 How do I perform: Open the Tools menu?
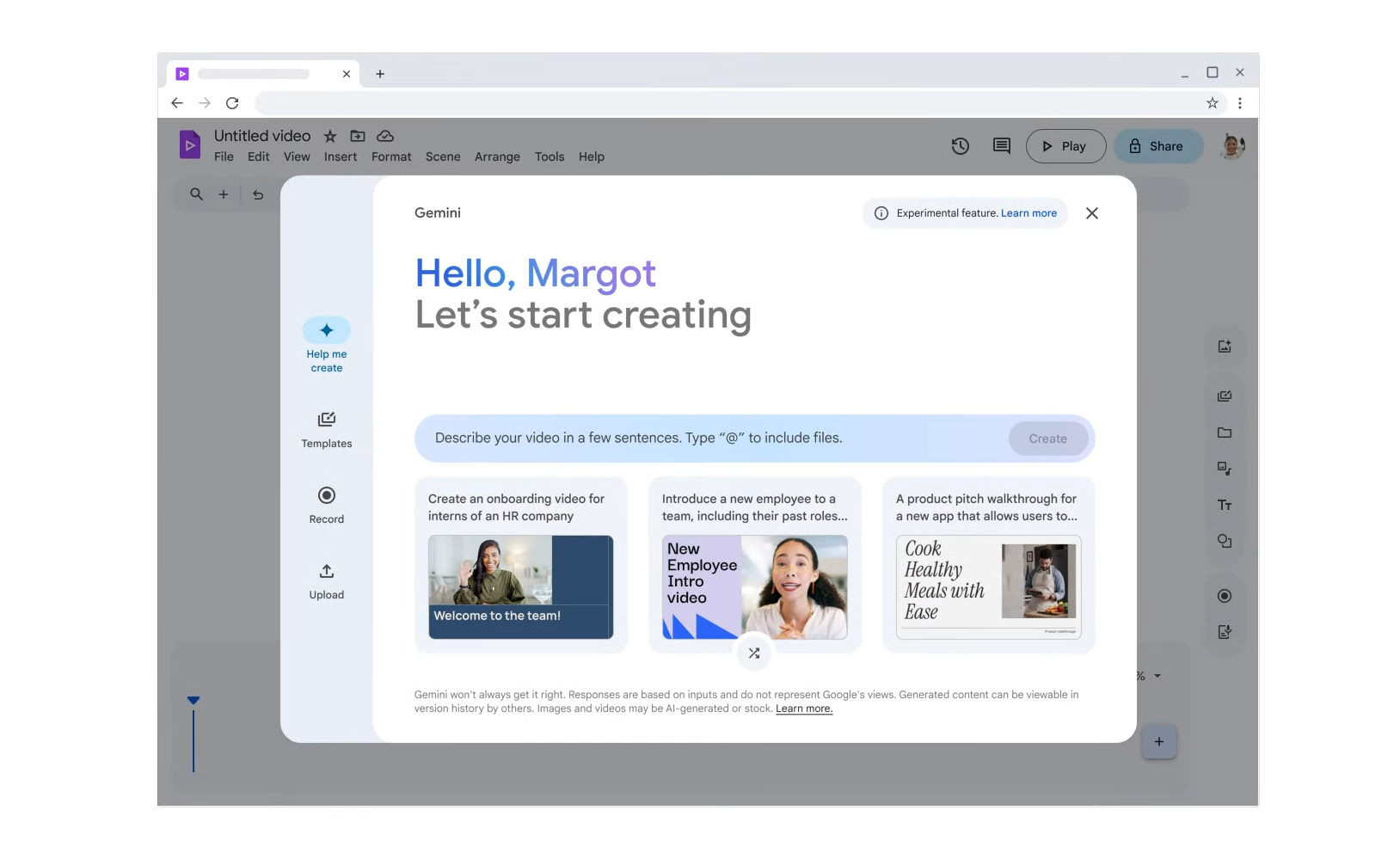point(550,157)
